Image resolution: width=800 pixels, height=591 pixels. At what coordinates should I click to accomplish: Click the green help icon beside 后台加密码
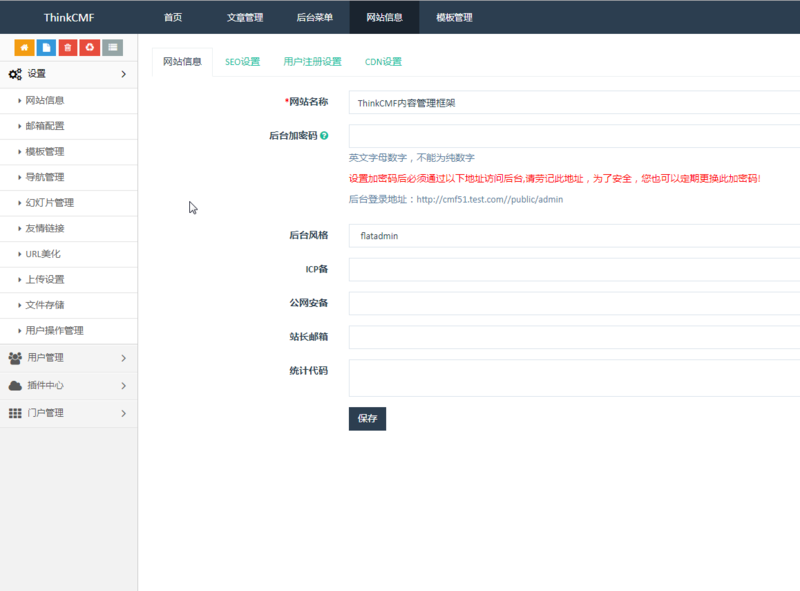[x=324, y=135]
